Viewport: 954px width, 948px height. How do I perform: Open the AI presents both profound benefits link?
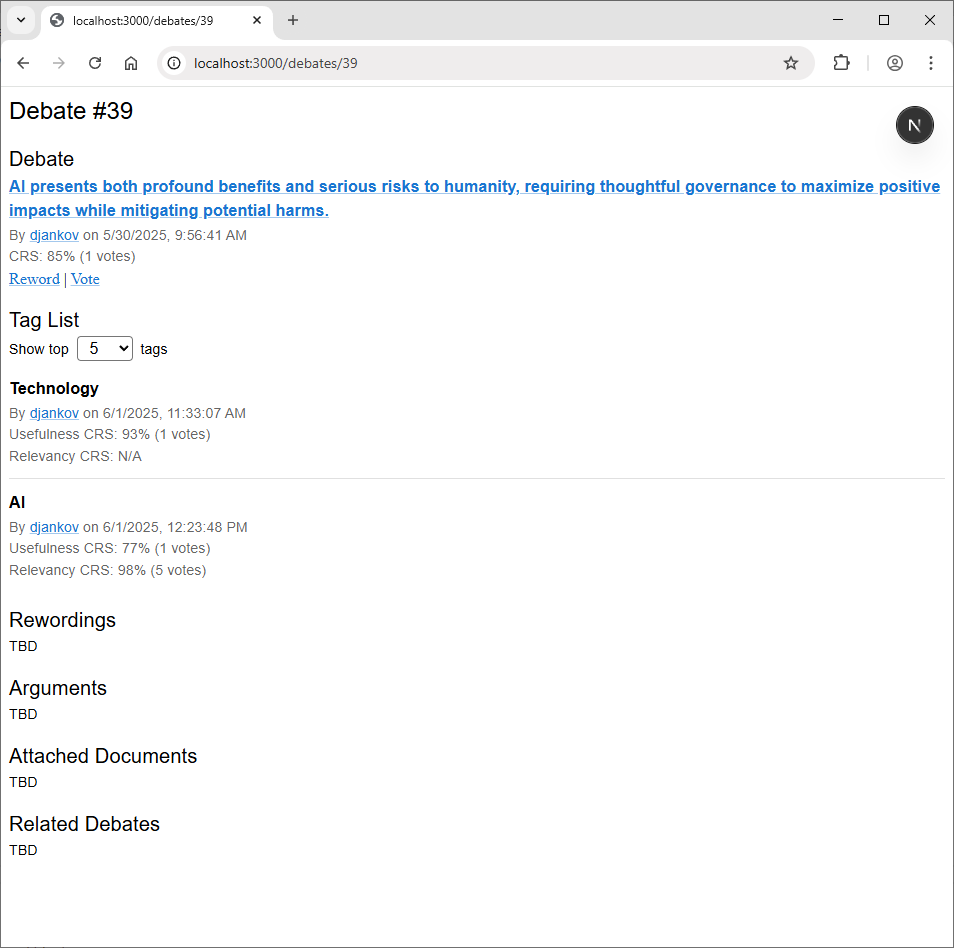click(x=474, y=198)
